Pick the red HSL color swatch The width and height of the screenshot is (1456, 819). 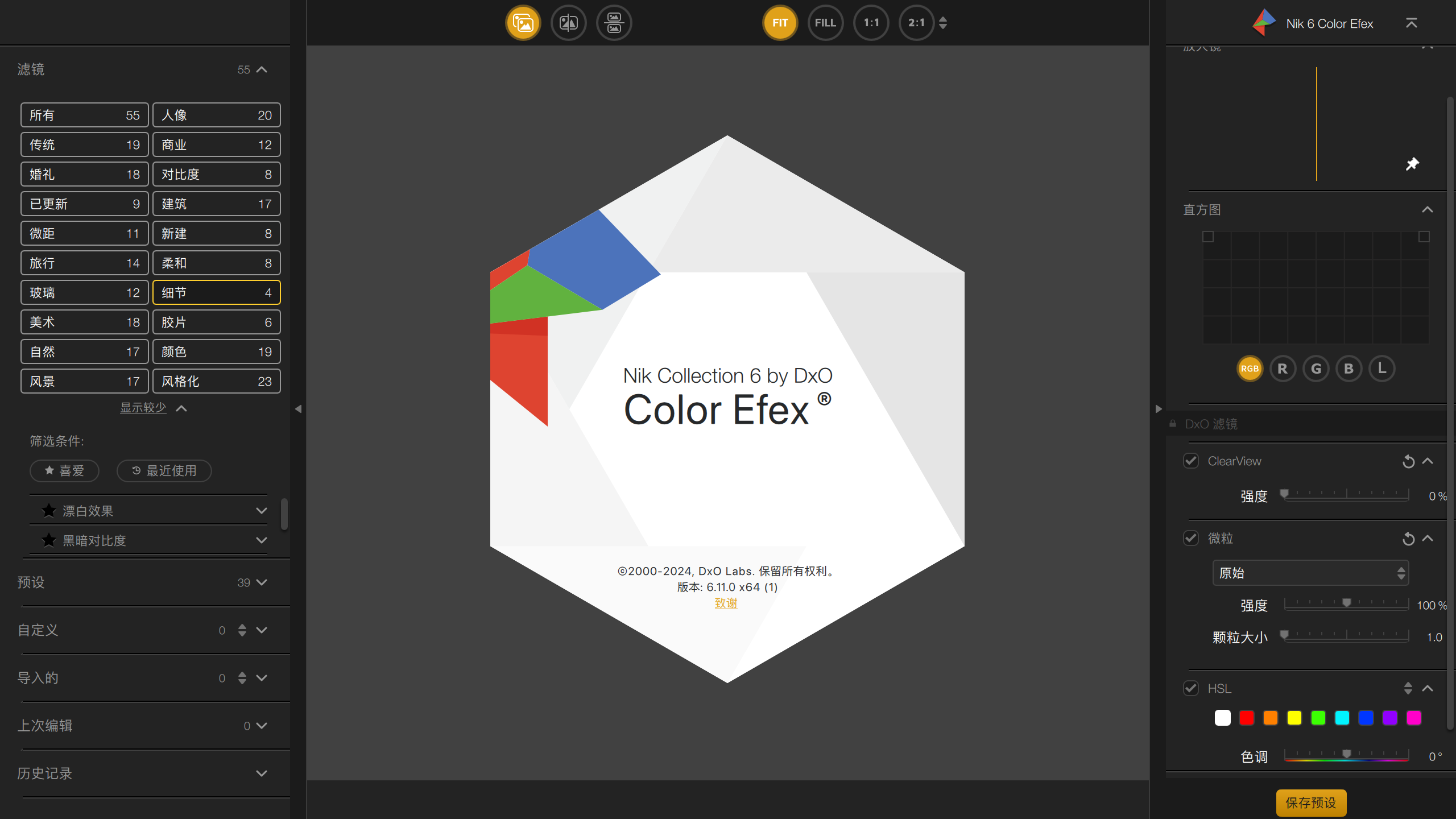(1246, 718)
